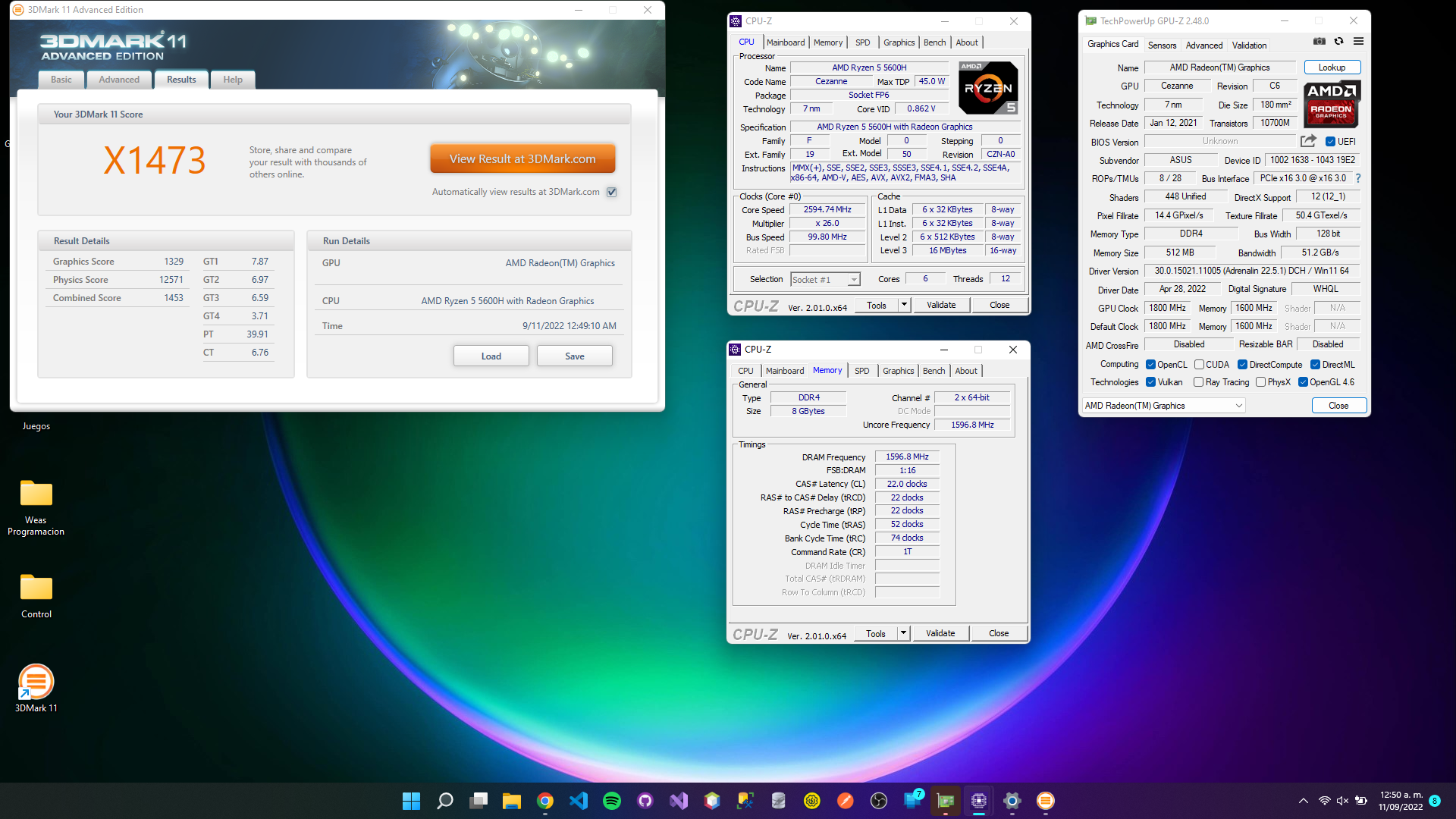Open CPU-Z taskbar icon
Screen dimensions: 1456x819
pos(979,801)
